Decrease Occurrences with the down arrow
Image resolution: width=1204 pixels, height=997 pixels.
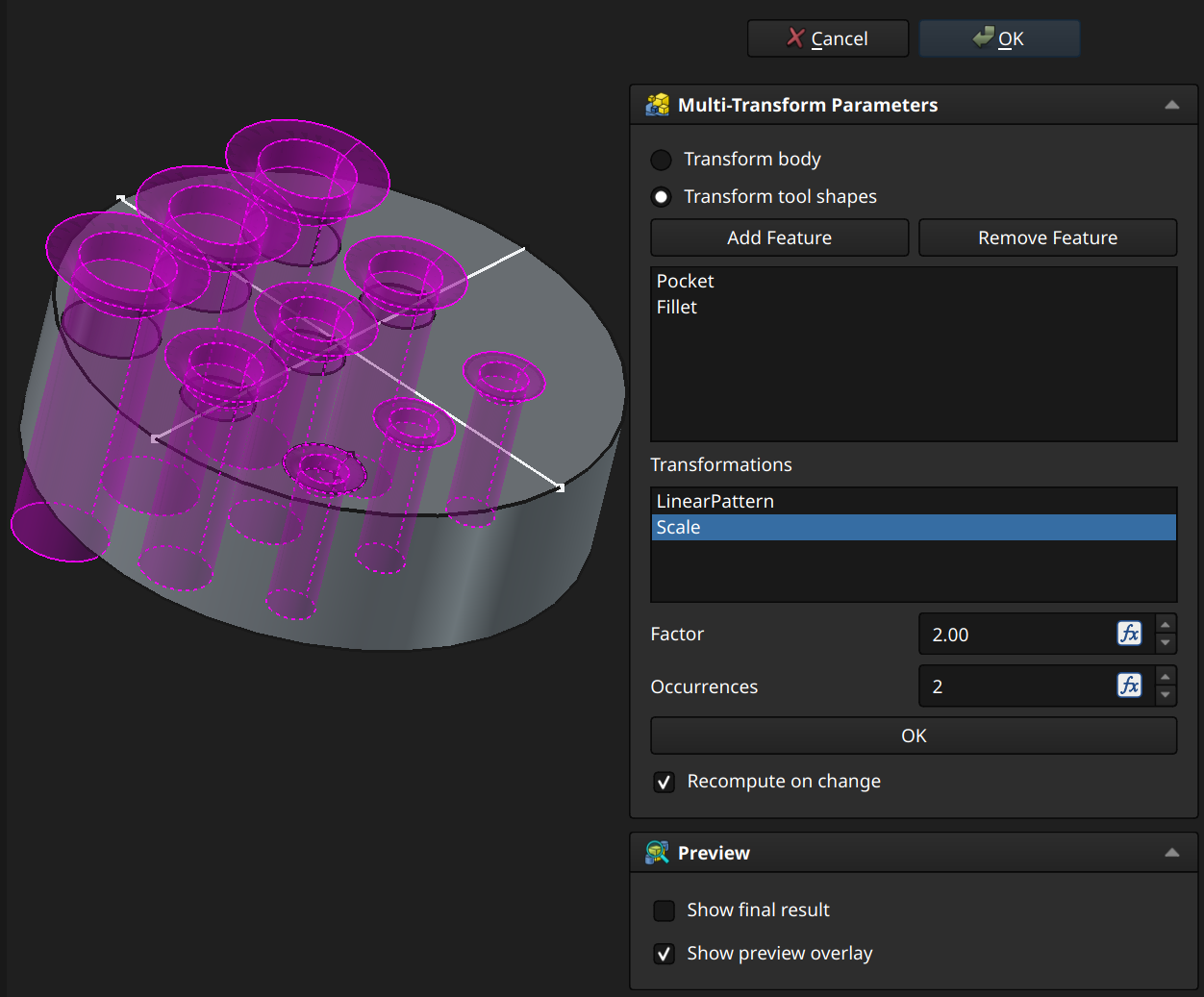click(1166, 696)
